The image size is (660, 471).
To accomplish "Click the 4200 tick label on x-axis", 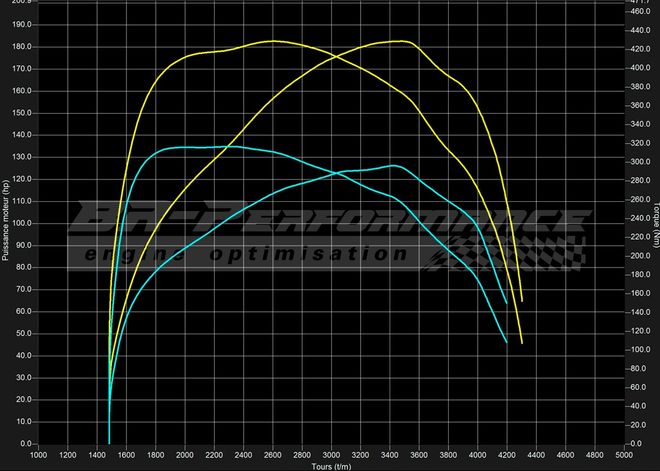I will 507,455.
